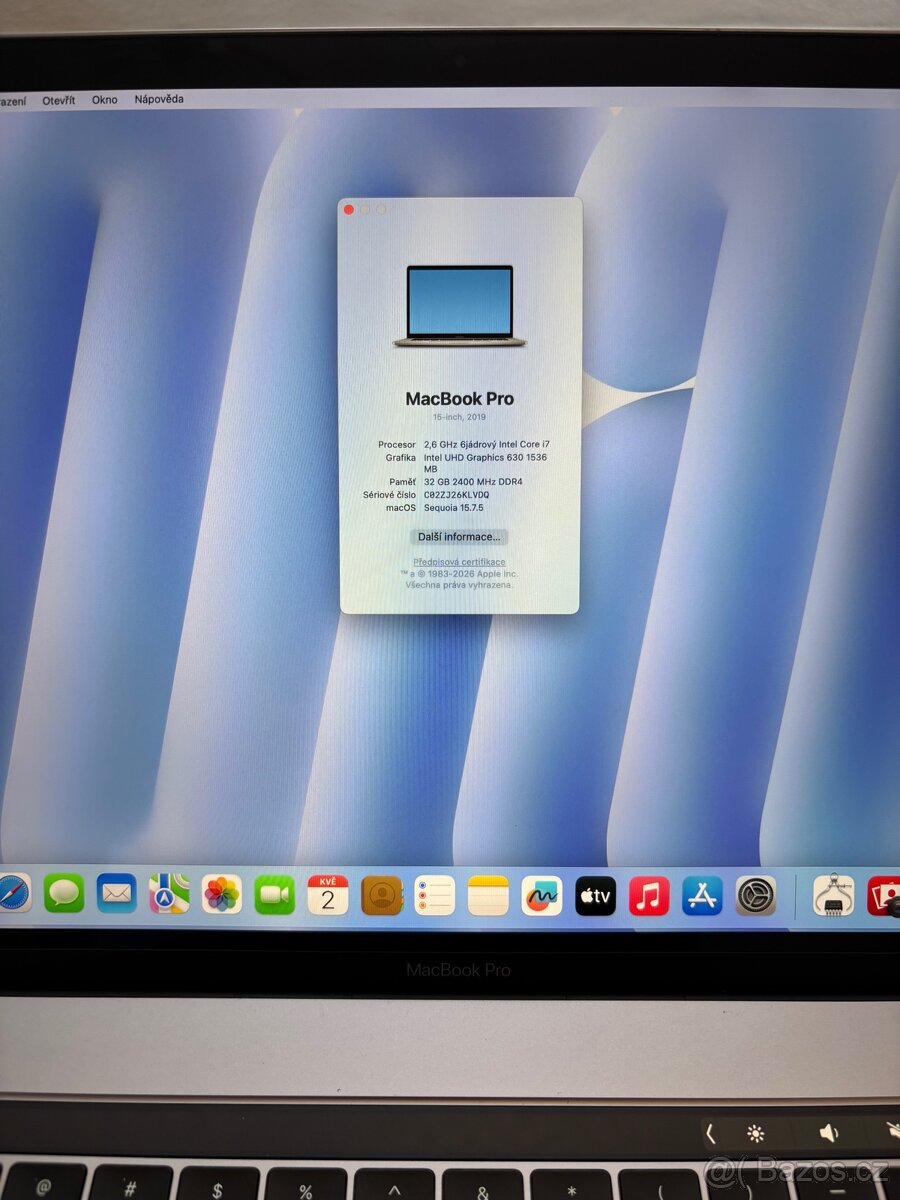Launch Reminders from the dock
The image size is (900, 1200).
pyautogui.click(x=435, y=895)
